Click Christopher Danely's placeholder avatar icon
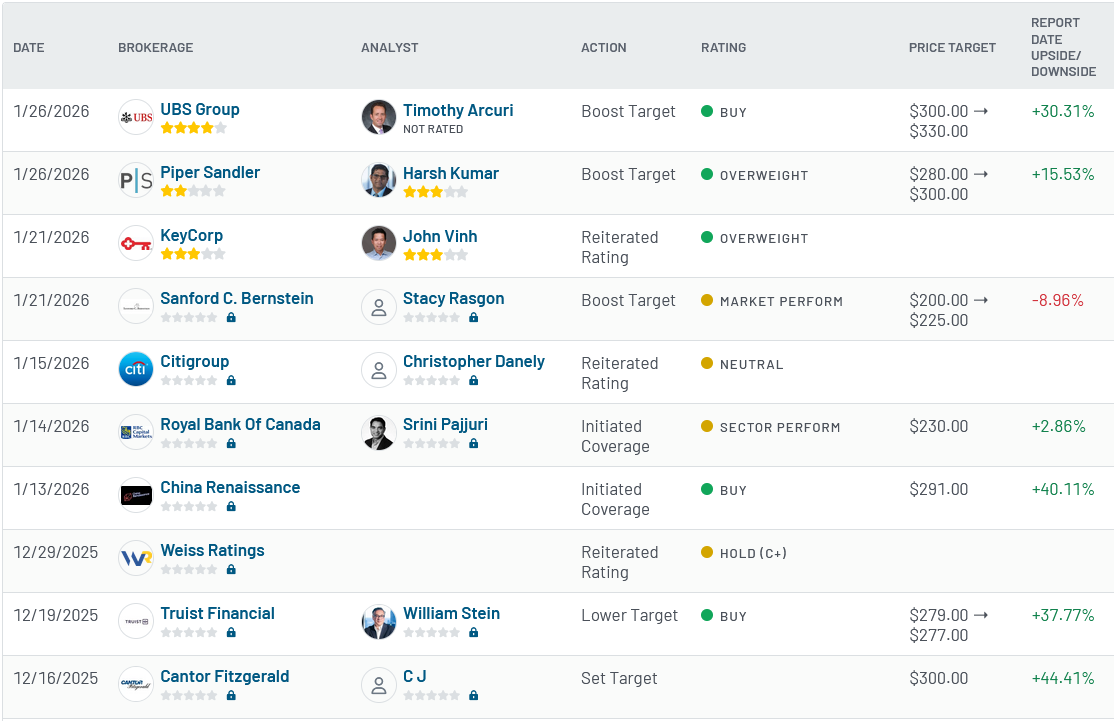 click(379, 370)
